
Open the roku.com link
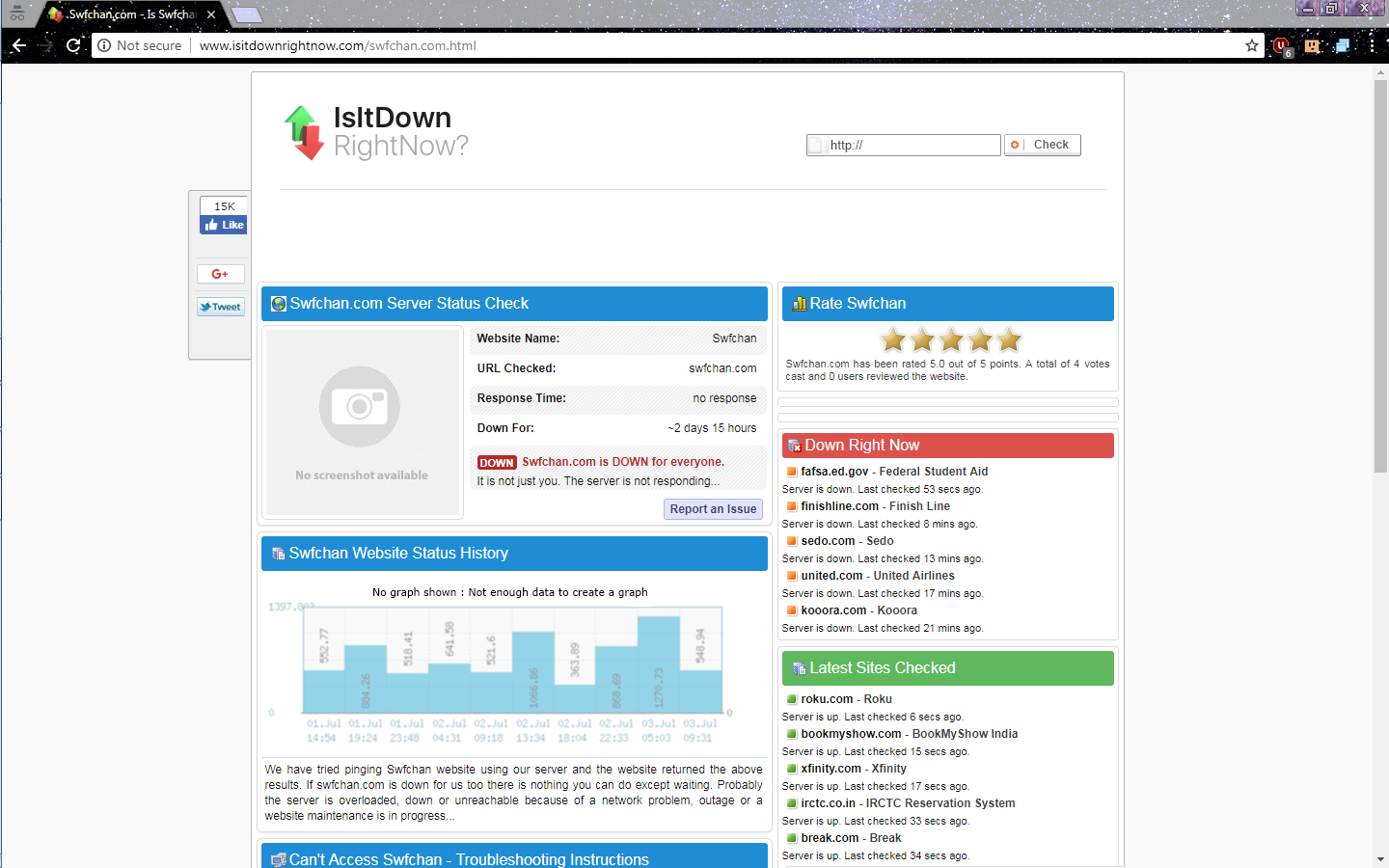827,699
